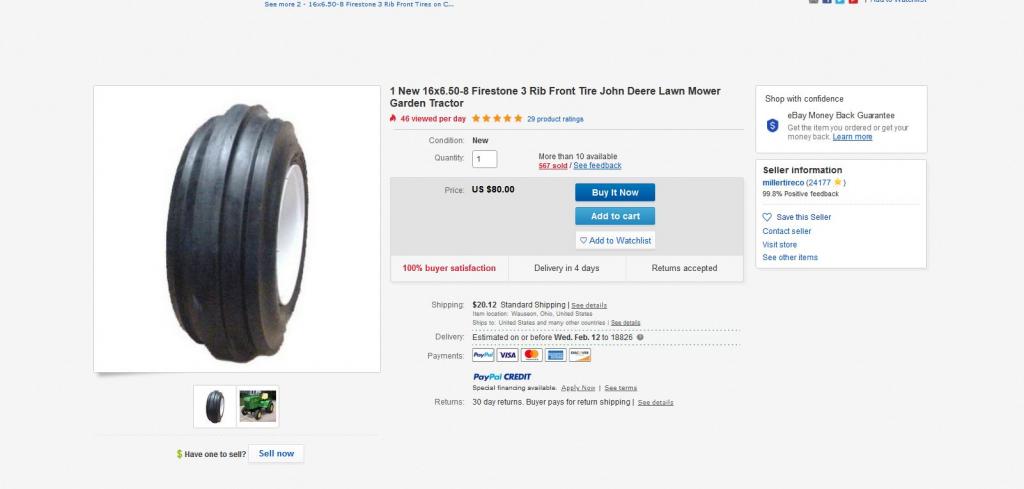1024x489 pixels.
Task: Click the Money Back Guarantee shield icon
Action: click(x=773, y=125)
